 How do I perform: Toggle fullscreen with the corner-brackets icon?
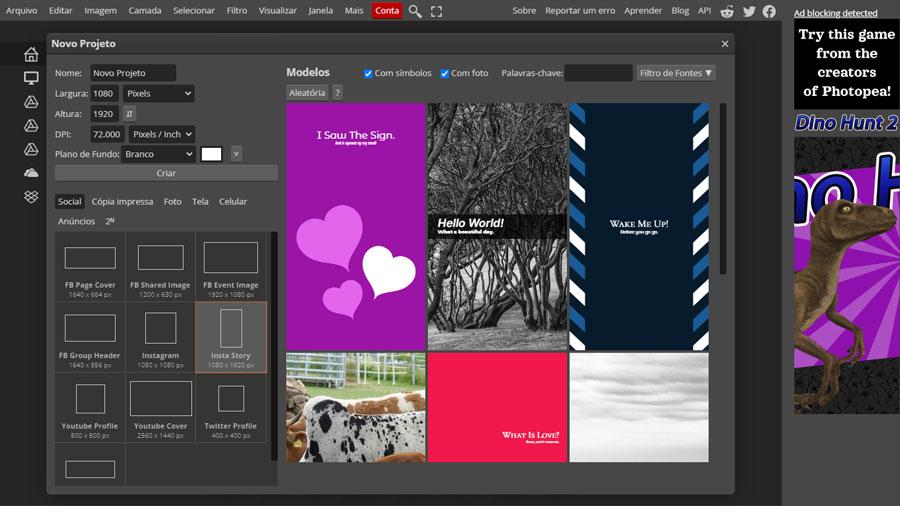pos(436,11)
